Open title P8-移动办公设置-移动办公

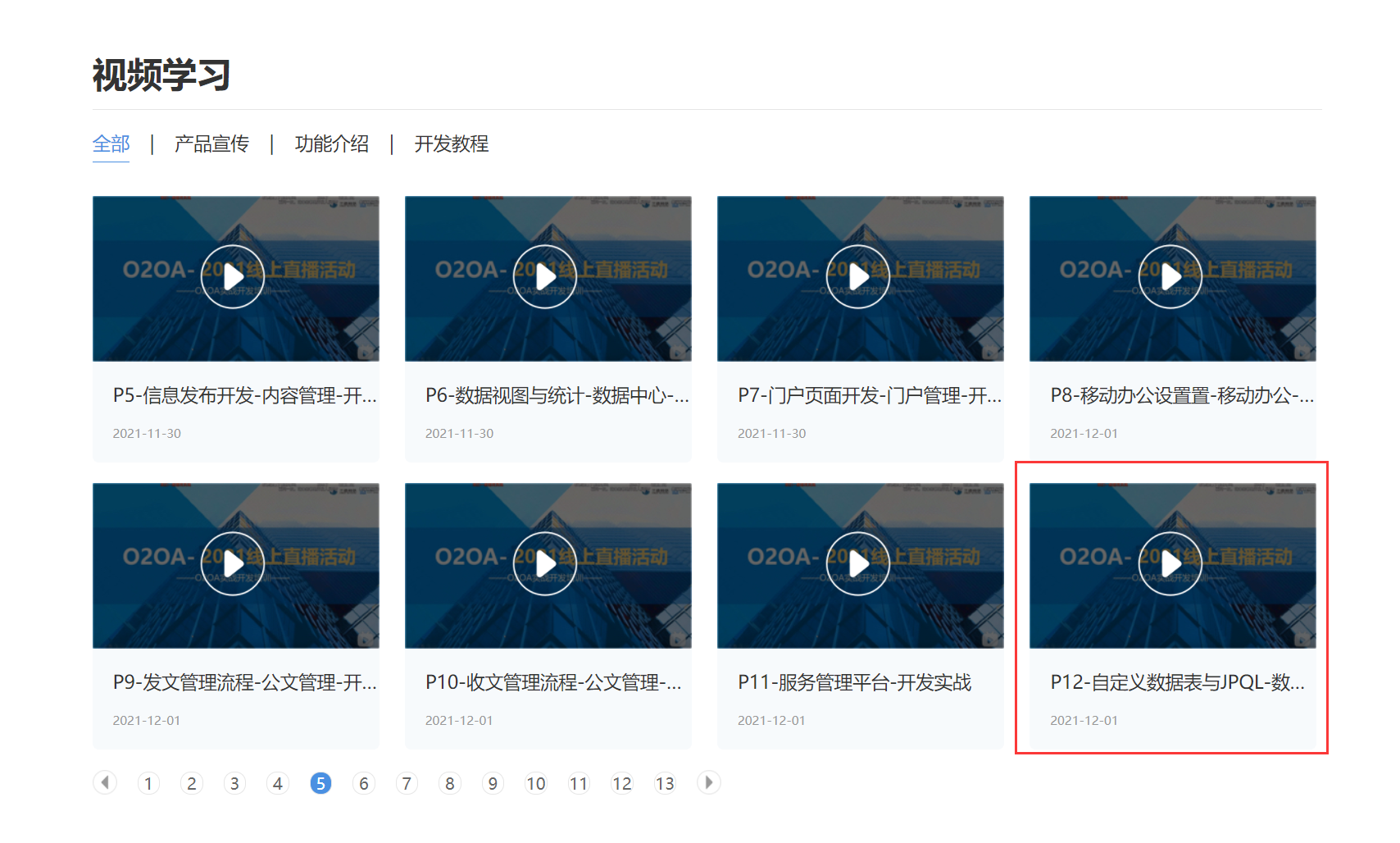(x=1182, y=396)
